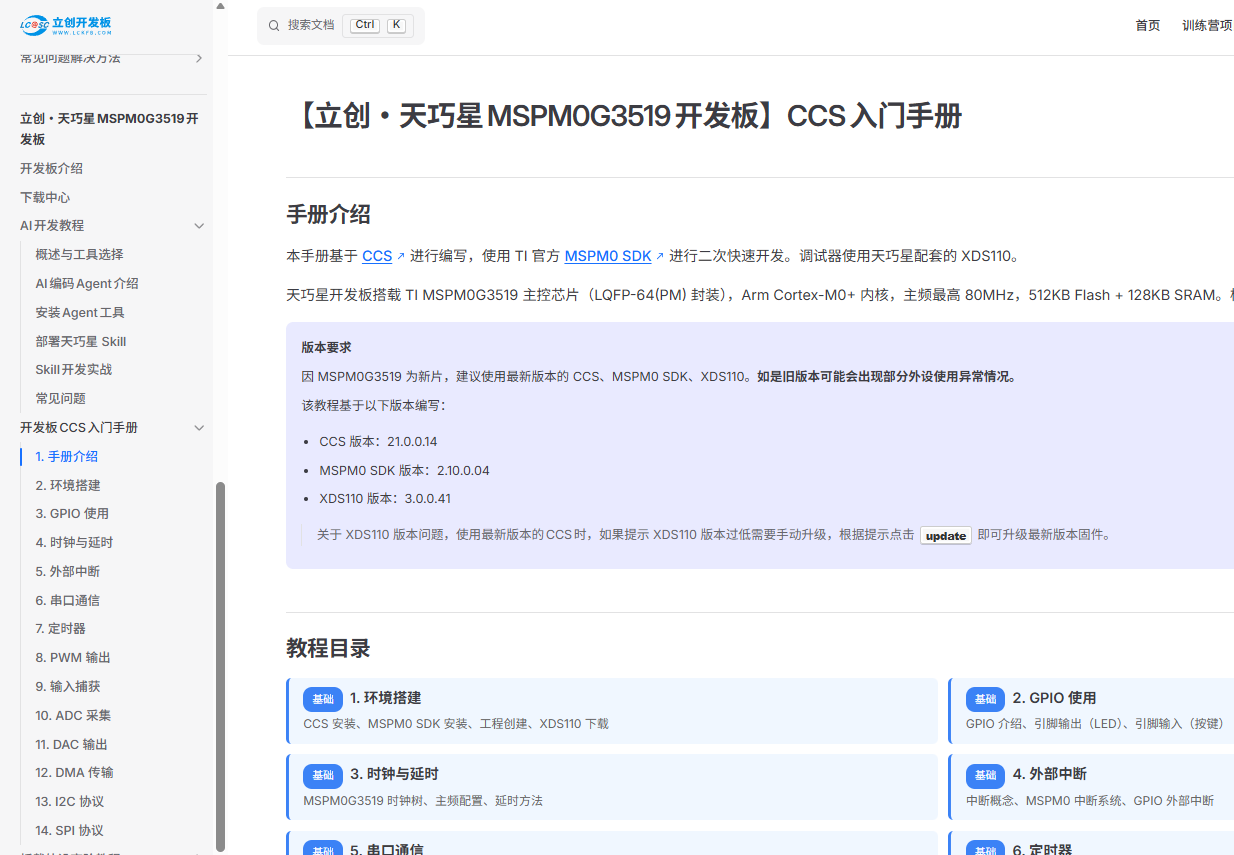Image resolution: width=1234 pixels, height=855 pixels.
Task: Open 10. ADC 采集 in sidebar
Action: point(73,716)
